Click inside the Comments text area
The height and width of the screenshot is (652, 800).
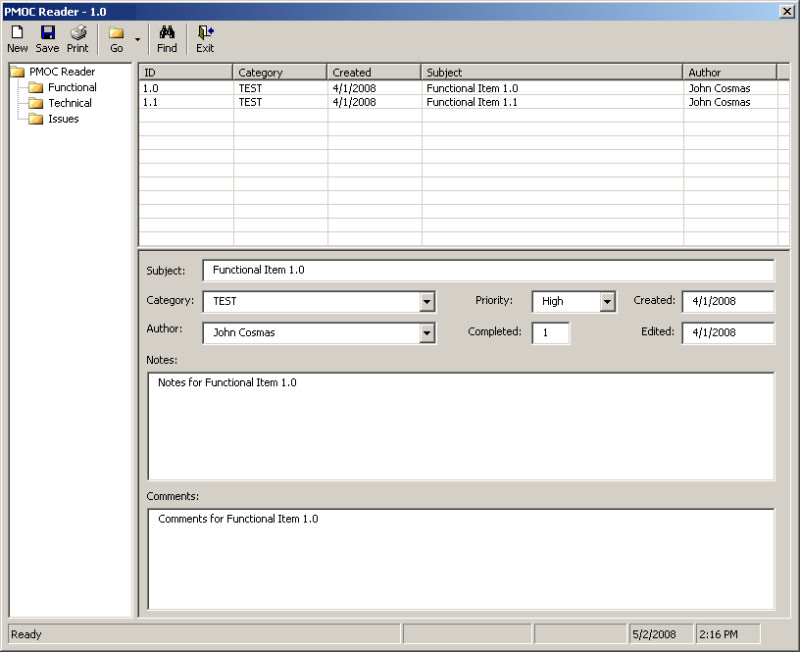(461, 559)
